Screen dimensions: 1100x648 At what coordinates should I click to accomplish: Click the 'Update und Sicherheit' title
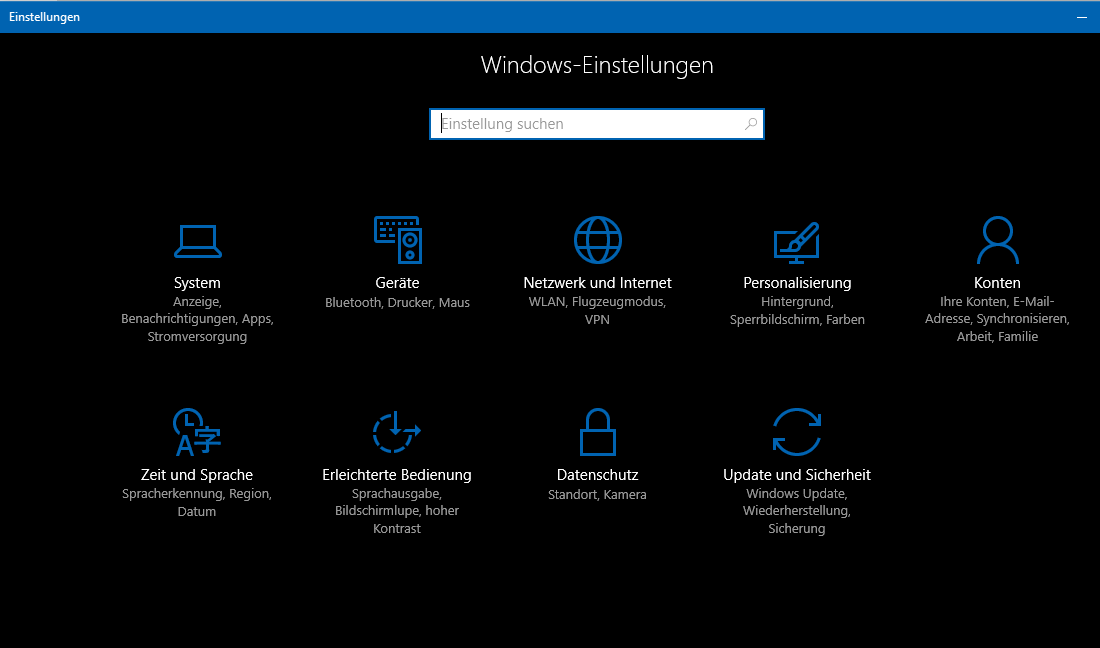tap(797, 475)
